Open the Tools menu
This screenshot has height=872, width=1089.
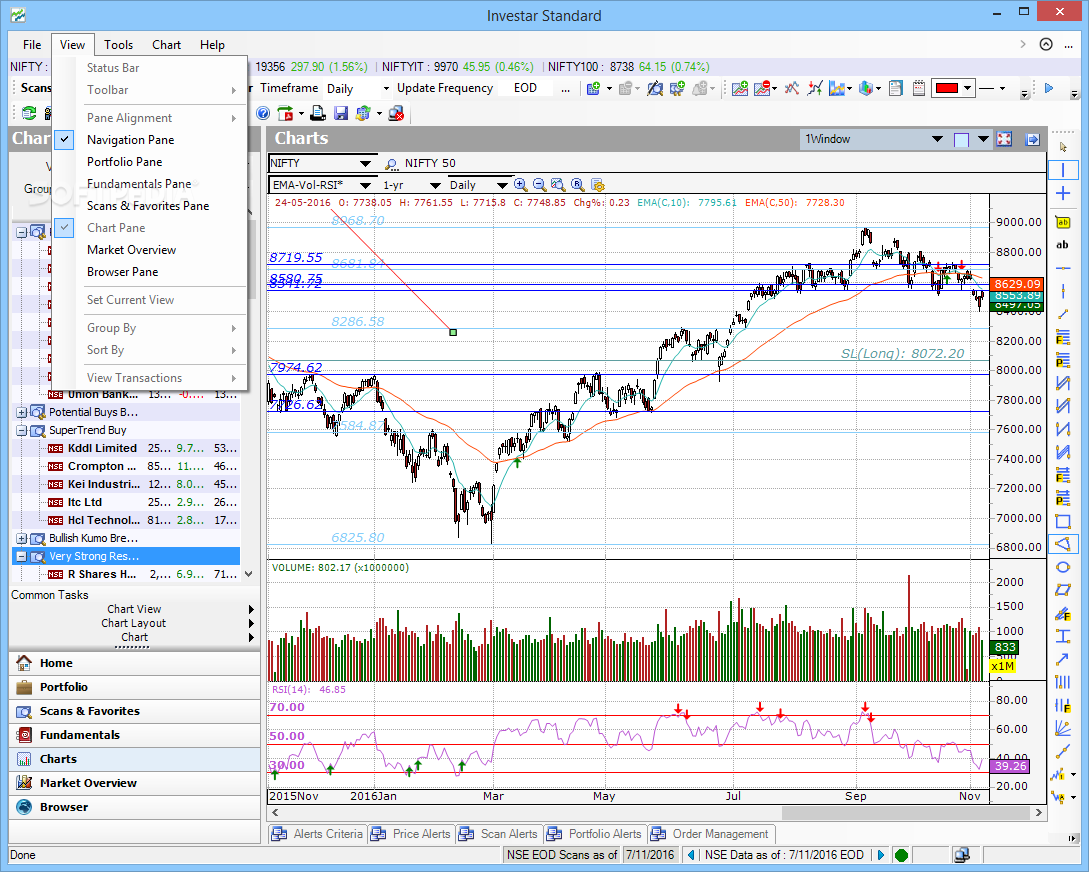tap(119, 44)
